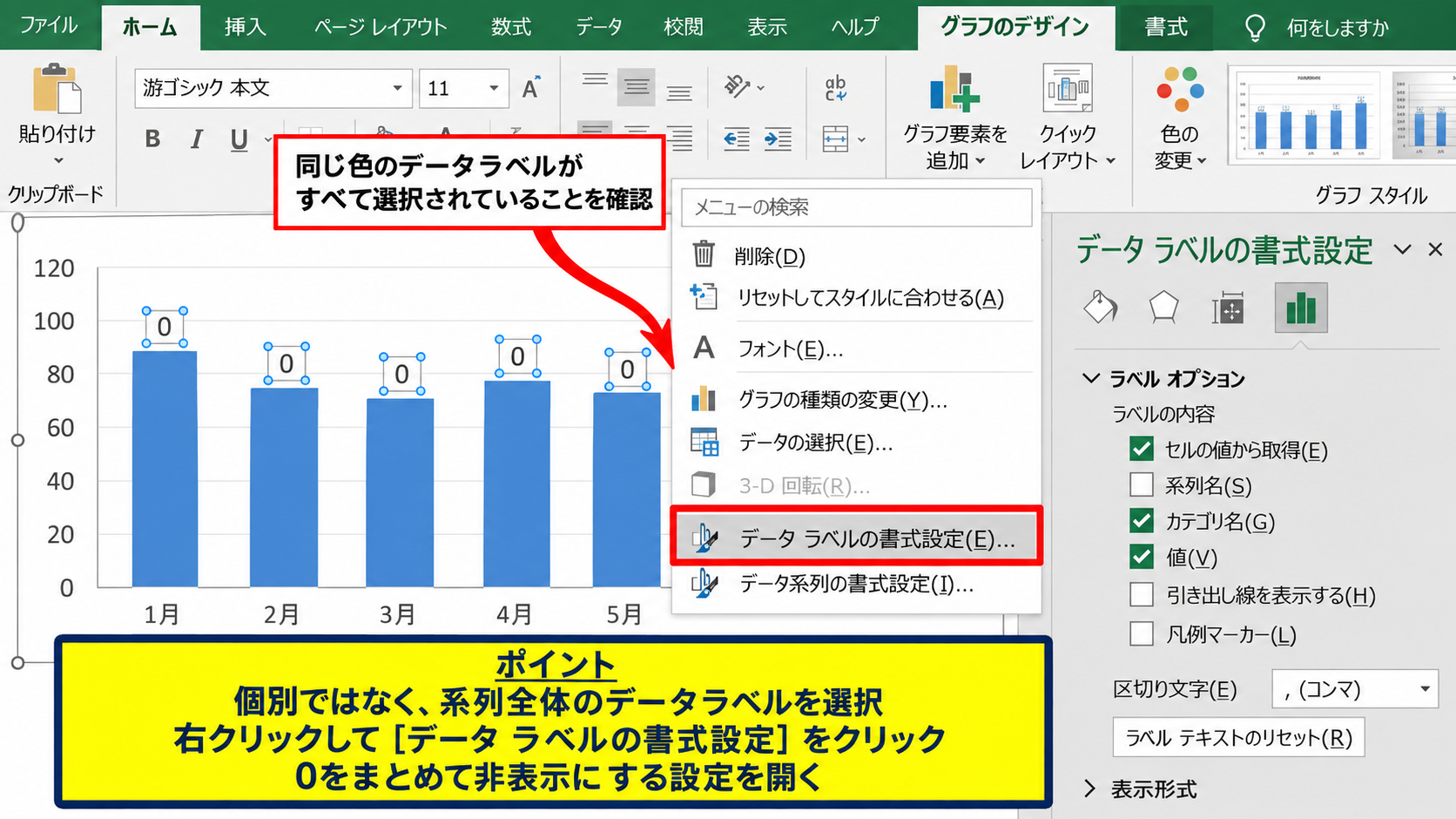Check 凡例マーカー checkbox
The image size is (1456, 819).
(1141, 633)
